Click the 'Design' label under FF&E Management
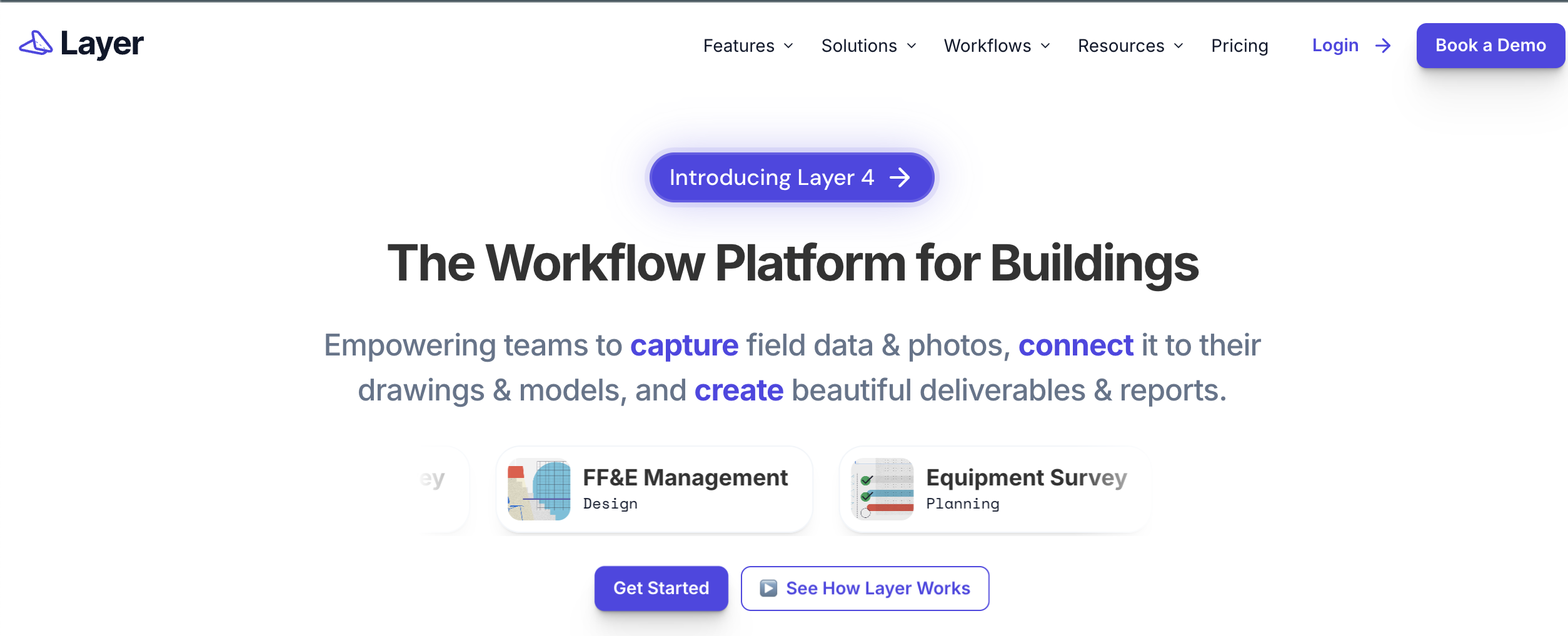This screenshot has width=1568, height=636. (x=610, y=504)
